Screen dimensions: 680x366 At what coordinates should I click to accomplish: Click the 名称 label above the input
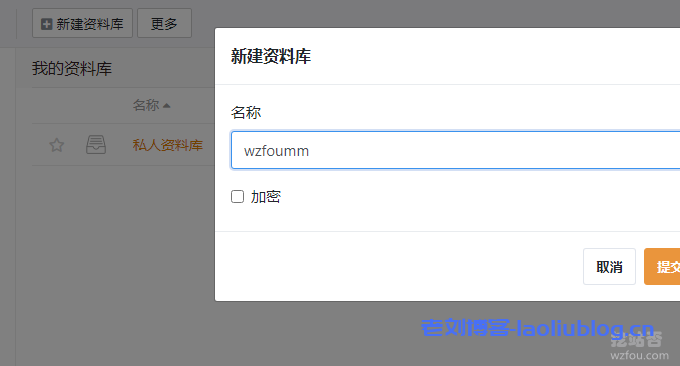click(246, 113)
